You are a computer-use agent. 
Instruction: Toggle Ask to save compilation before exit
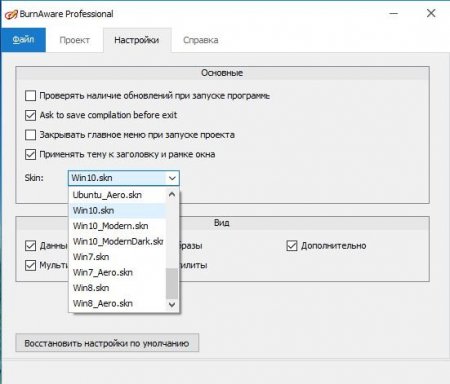[x=30, y=115]
